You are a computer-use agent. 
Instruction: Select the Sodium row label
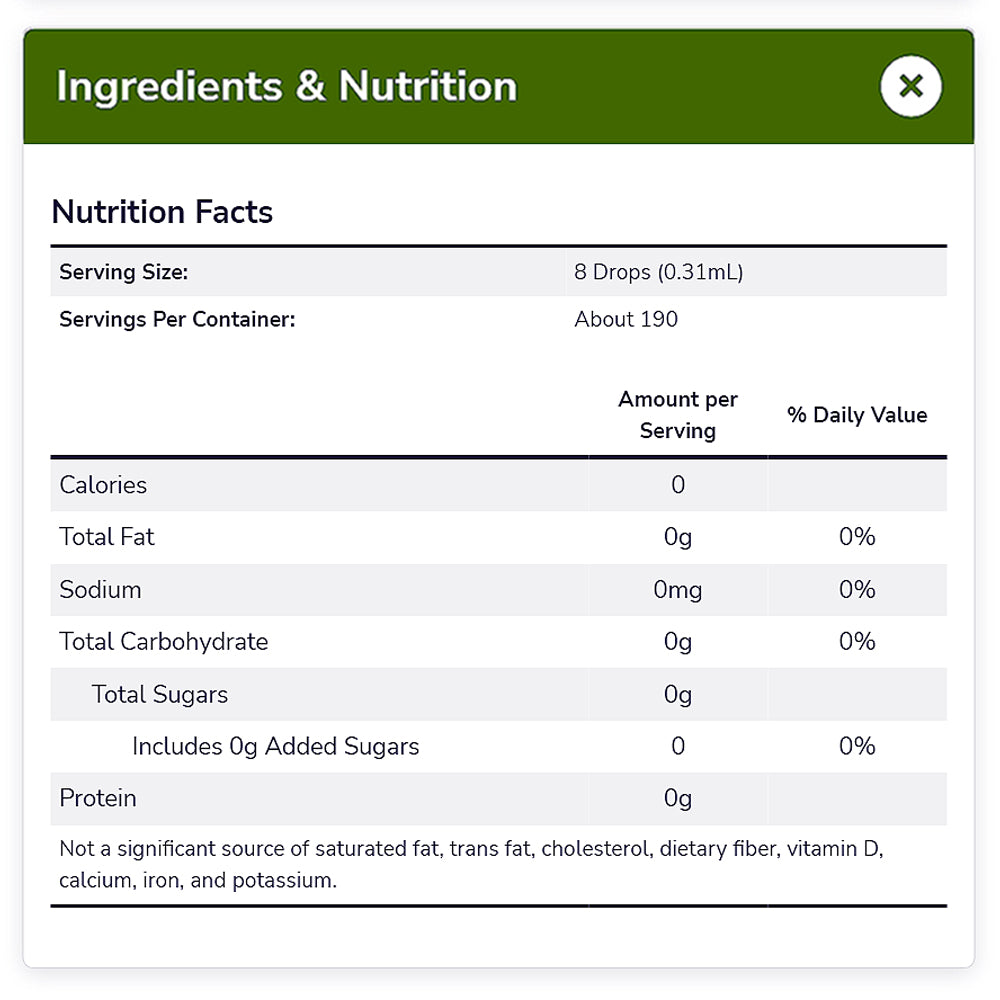[100, 590]
